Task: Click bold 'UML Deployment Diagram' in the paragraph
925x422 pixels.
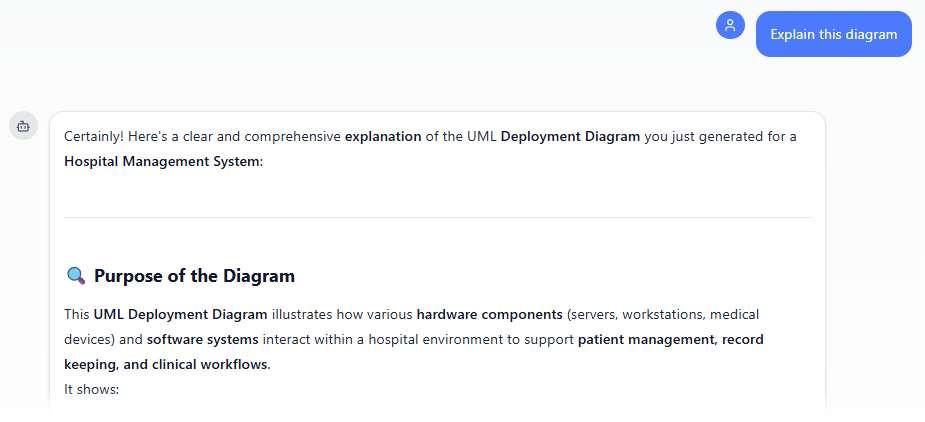Action: point(180,314)
